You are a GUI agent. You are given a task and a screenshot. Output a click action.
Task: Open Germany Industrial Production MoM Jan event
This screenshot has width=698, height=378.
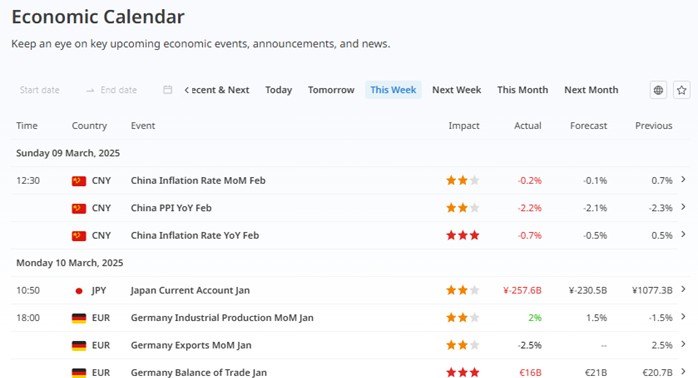point(222,318)
